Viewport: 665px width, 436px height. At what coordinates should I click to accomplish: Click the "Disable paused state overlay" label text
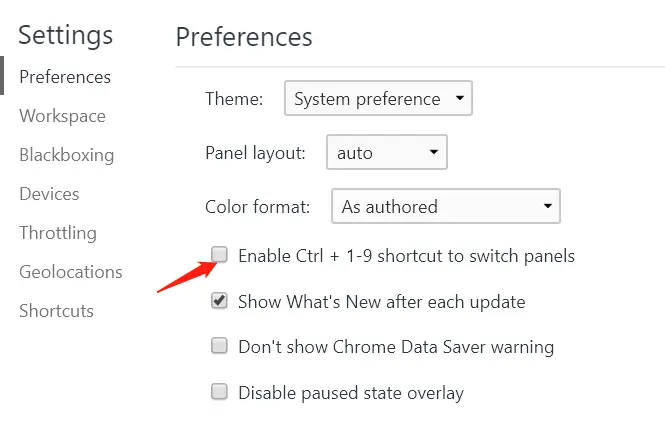pos(351,393)
